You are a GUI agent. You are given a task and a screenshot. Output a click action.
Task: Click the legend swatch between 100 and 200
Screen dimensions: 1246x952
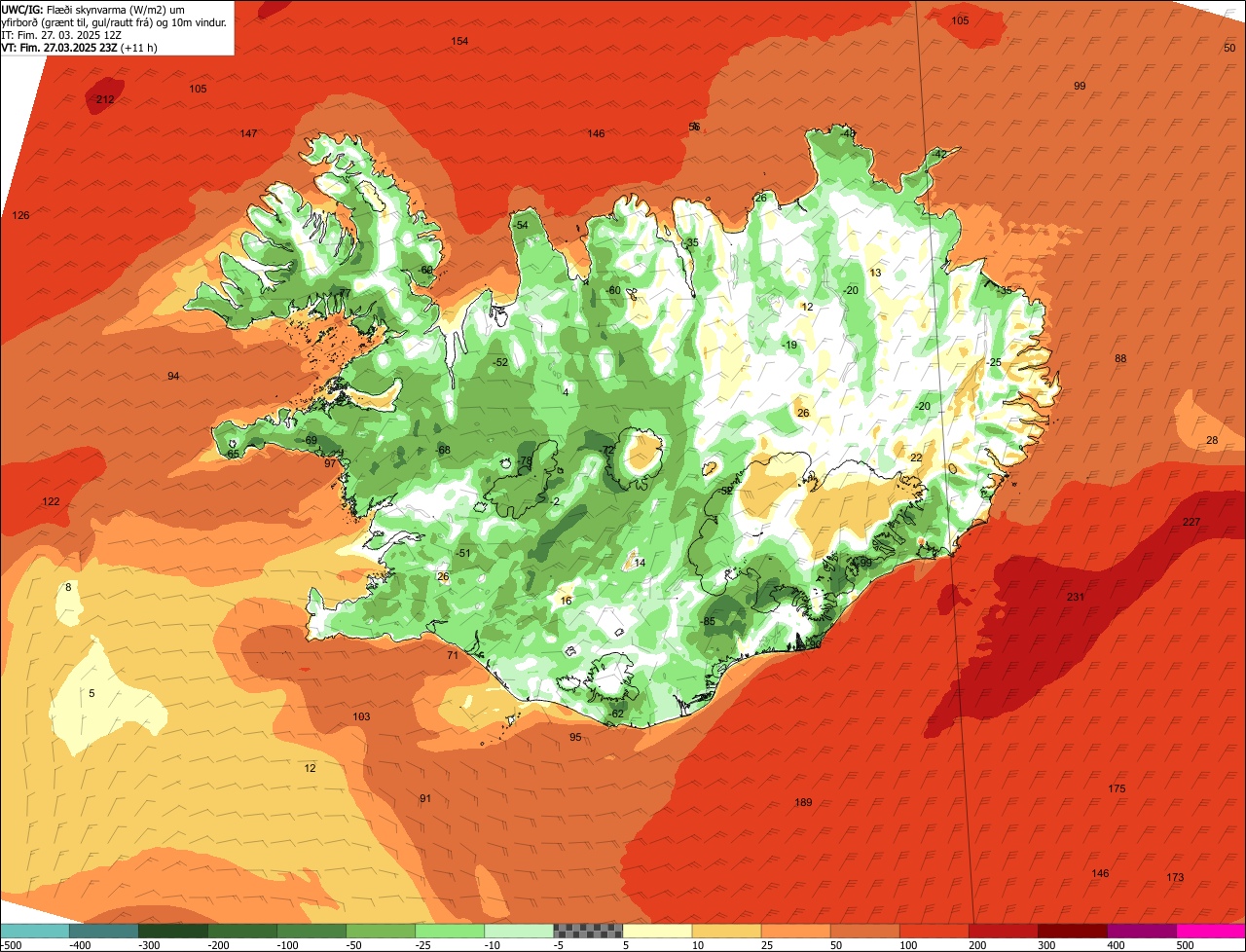point(934,931)
